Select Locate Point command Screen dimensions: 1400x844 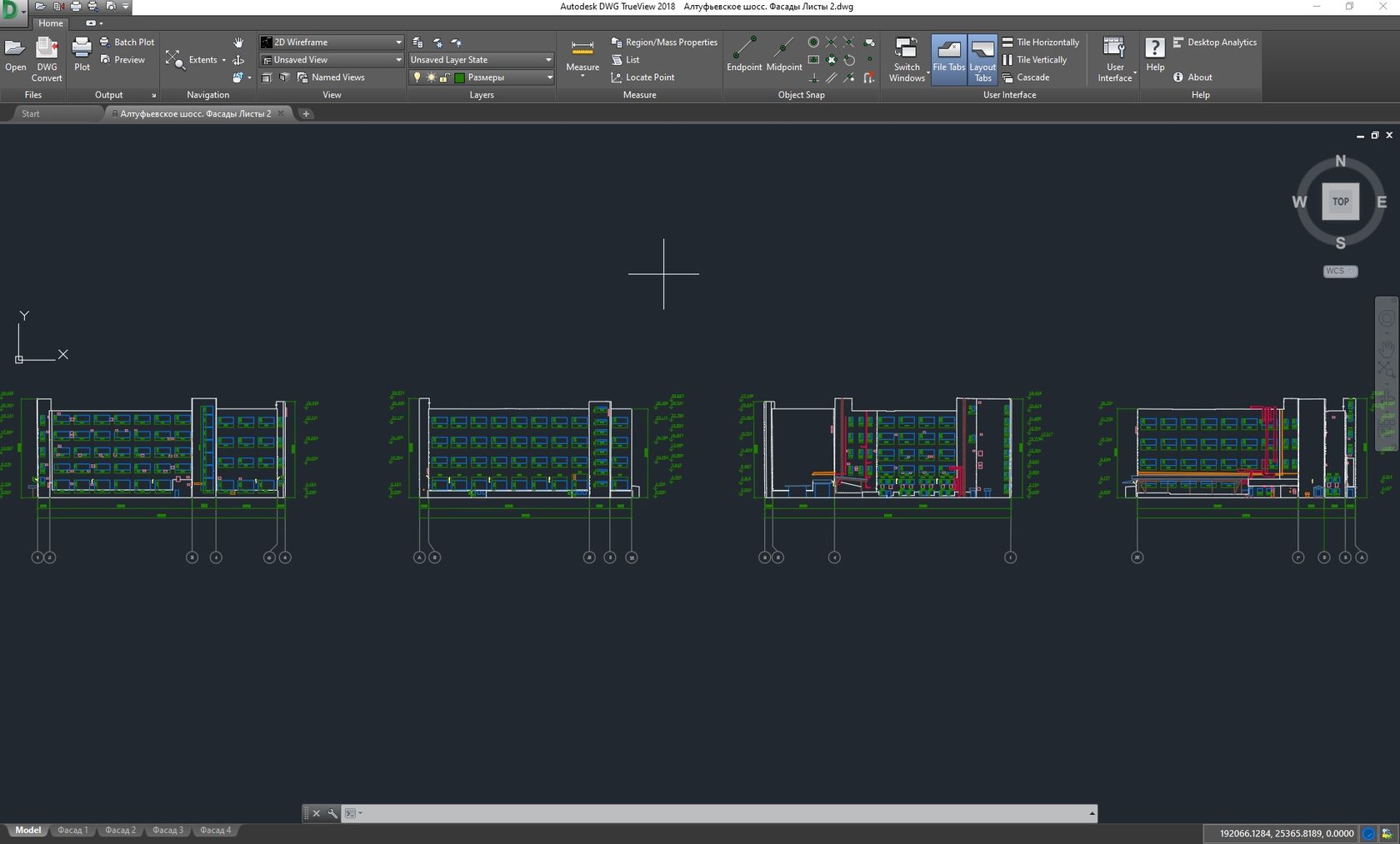point(642,77)
